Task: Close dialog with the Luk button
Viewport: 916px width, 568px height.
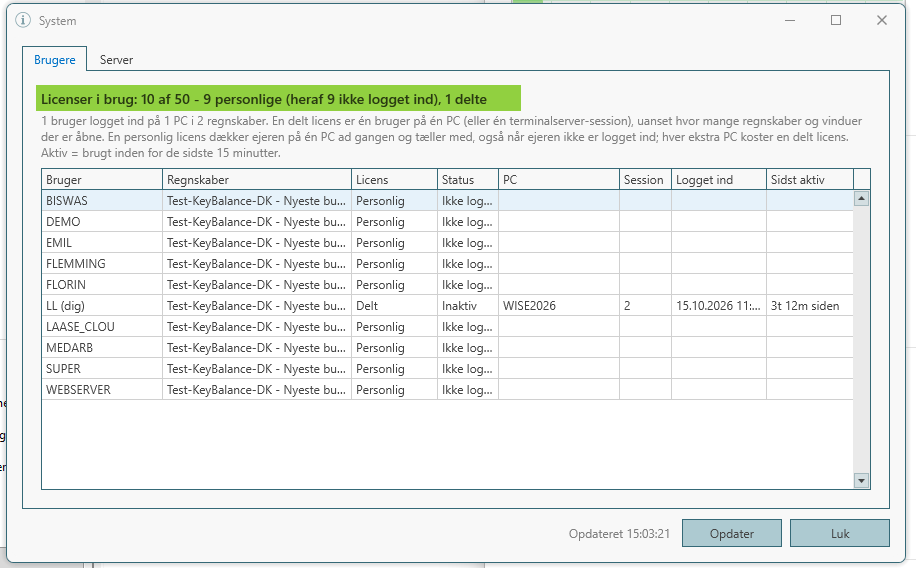Action: pos(839,534)
